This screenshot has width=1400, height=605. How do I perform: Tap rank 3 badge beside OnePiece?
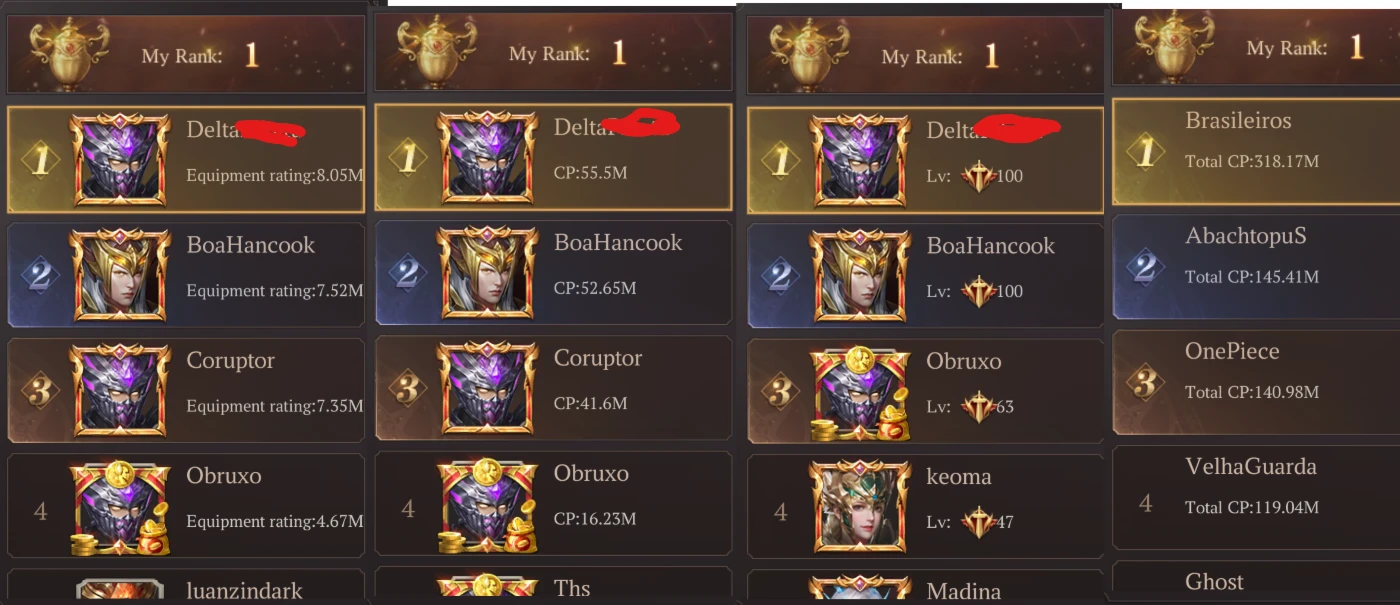(x=1146, y=382)
